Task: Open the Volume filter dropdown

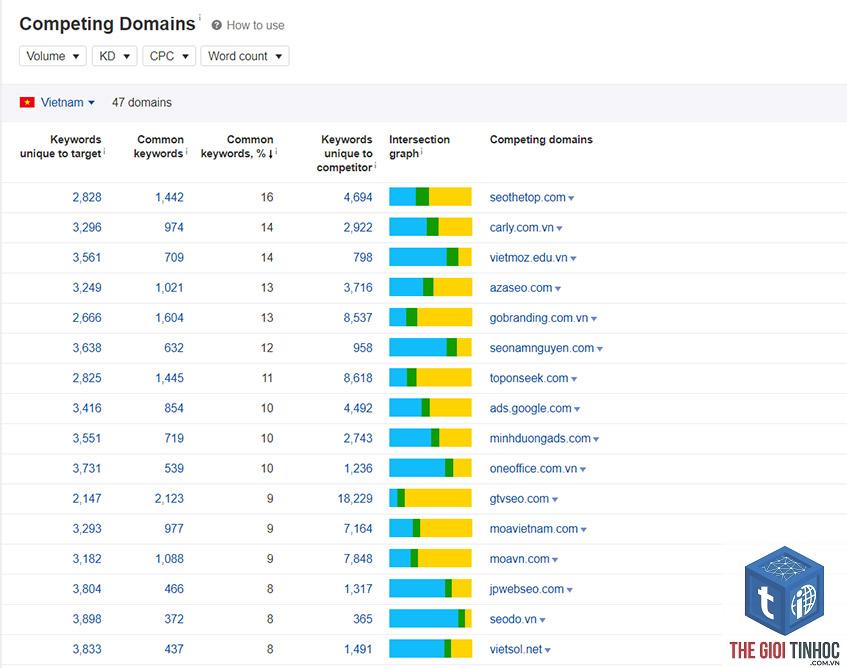Action: (x=52, y=56)
